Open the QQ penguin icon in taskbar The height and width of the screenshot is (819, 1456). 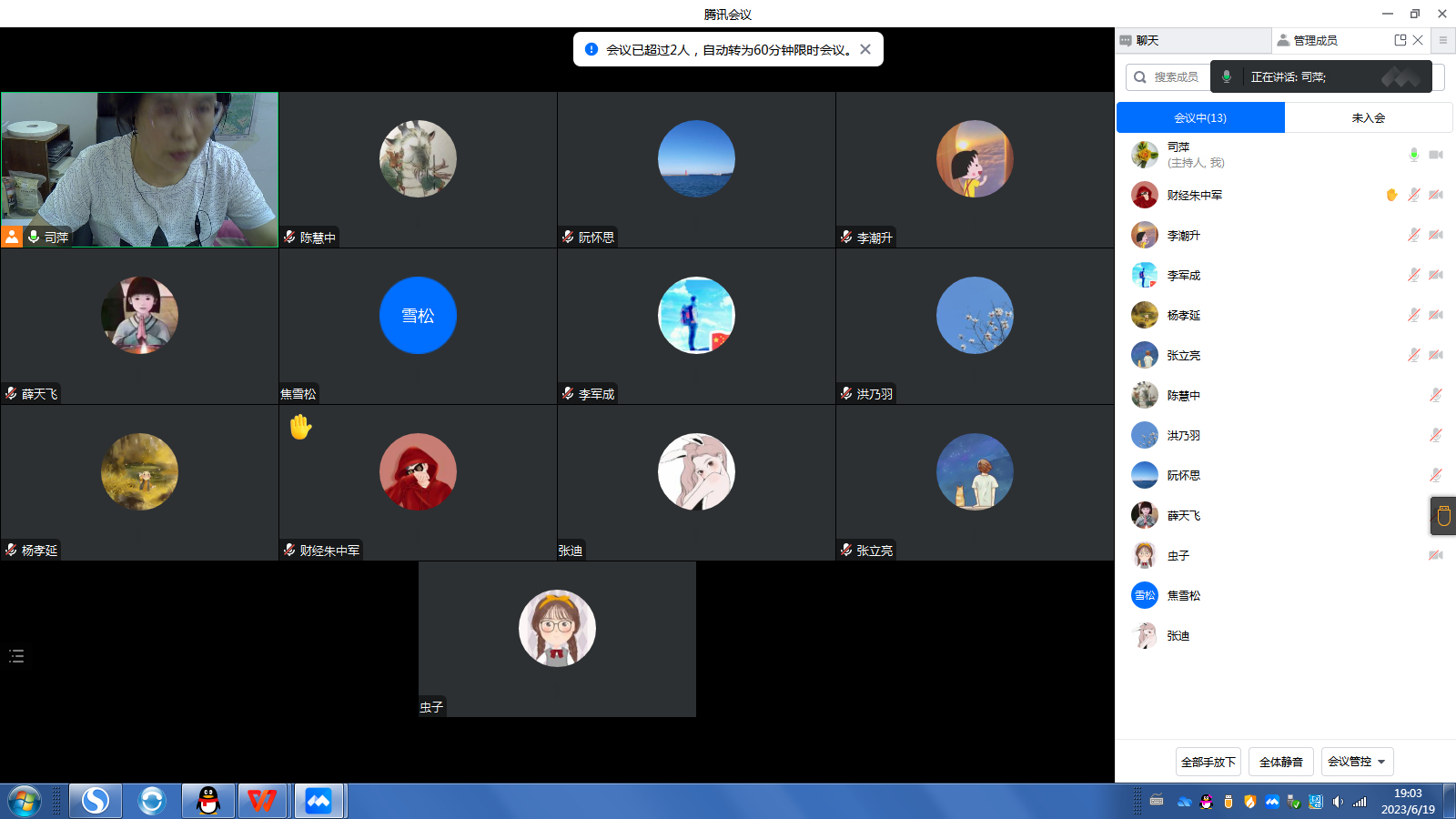coord(208,801)
